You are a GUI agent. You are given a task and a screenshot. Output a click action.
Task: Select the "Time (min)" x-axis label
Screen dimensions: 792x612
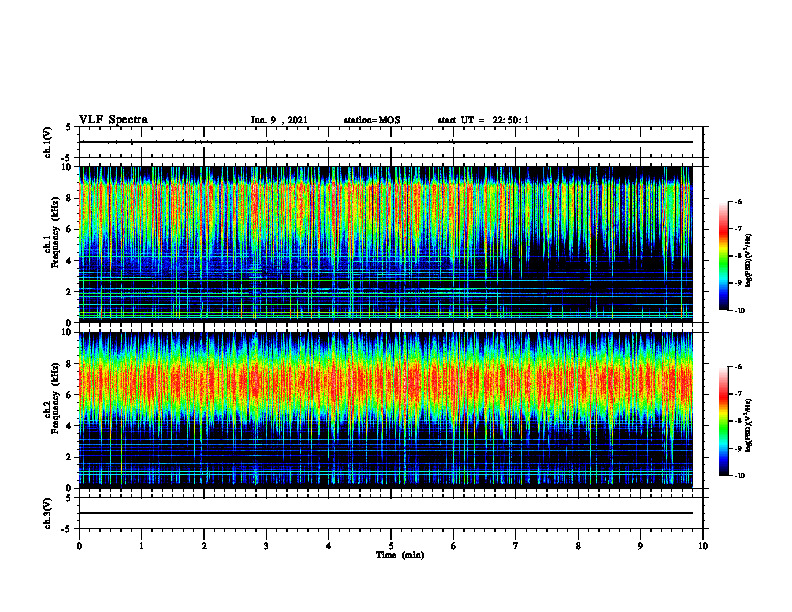click(400, 555)
